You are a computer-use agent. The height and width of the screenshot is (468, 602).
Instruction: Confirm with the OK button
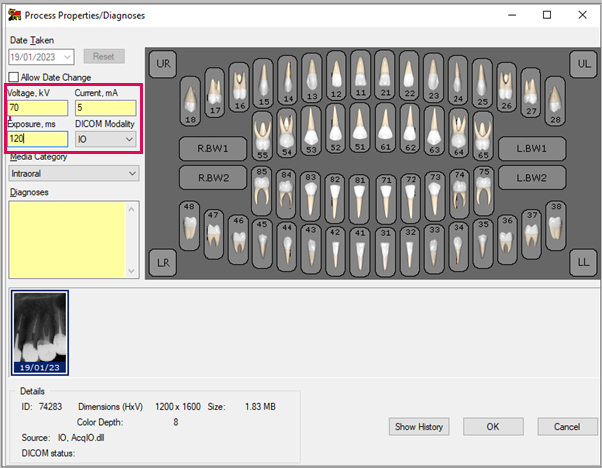click(x=493, y=427)
